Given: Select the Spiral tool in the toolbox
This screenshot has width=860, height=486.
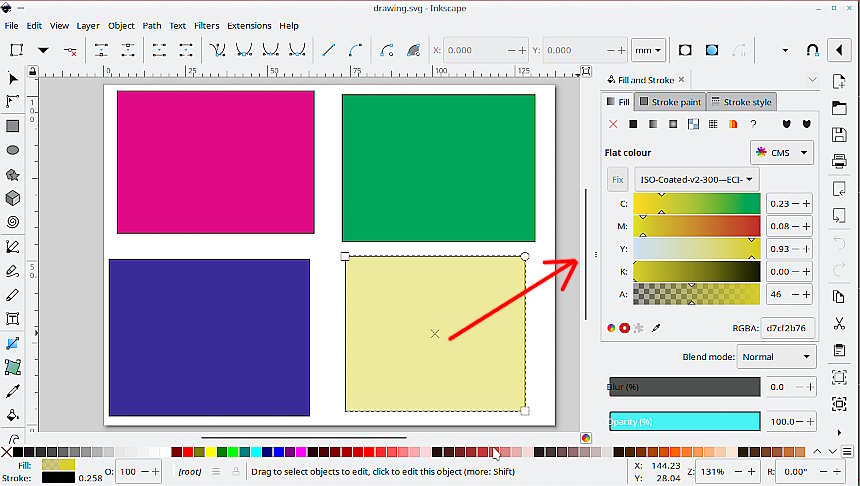Looking at the screenshot, I should point(13,222).
